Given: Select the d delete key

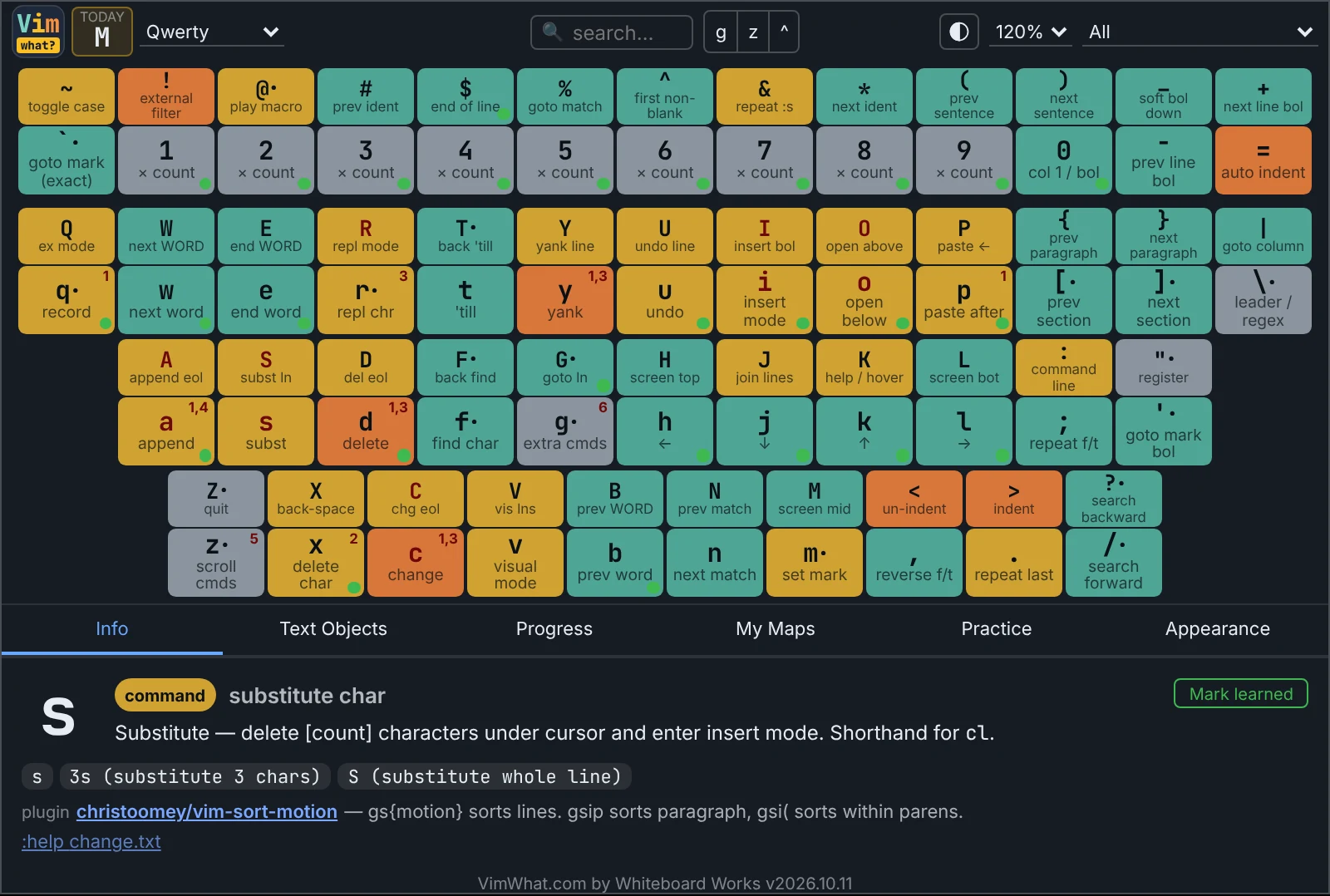Looking at the screenshot, I should point(366,431).
